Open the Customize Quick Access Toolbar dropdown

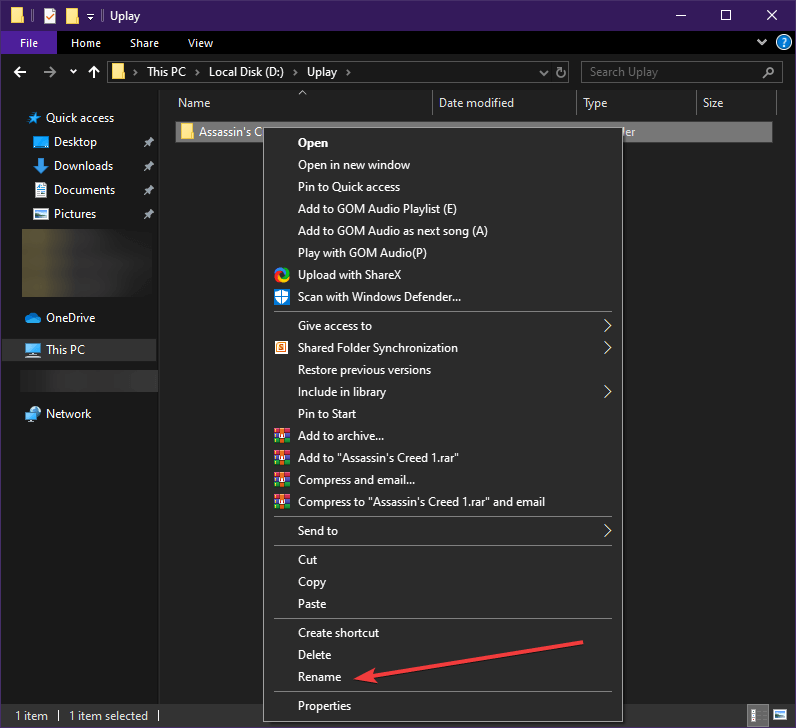click(90, 17)
